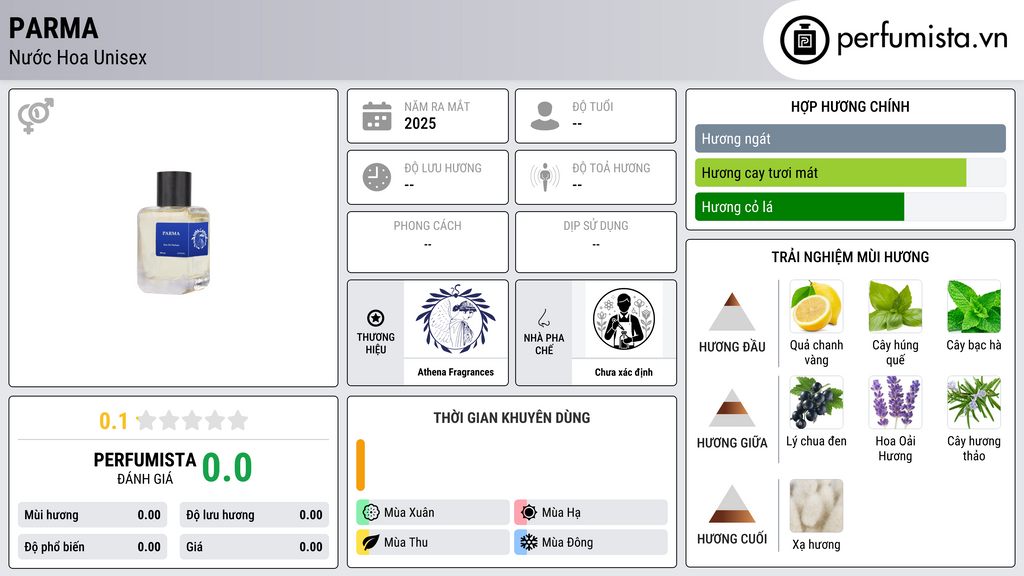The width and height of the screenshot is (1024, 576).
Task: Click the unisex gender symbol icon
Action: click(x=36, y=116)
